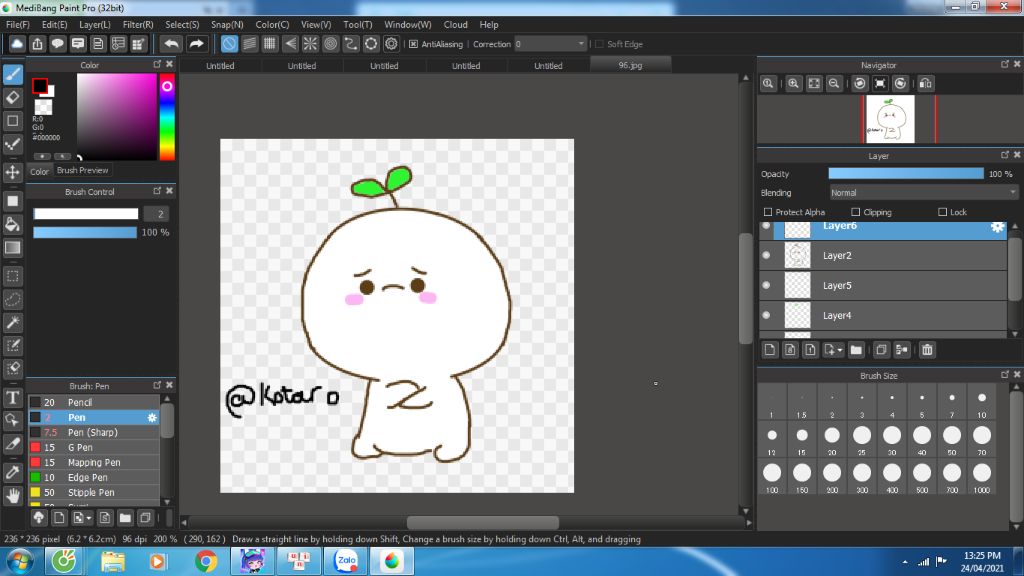Select the Brush tool in left toolbar
The height and width of the screenshot is (576, 1024).
(x=13, y=74)
